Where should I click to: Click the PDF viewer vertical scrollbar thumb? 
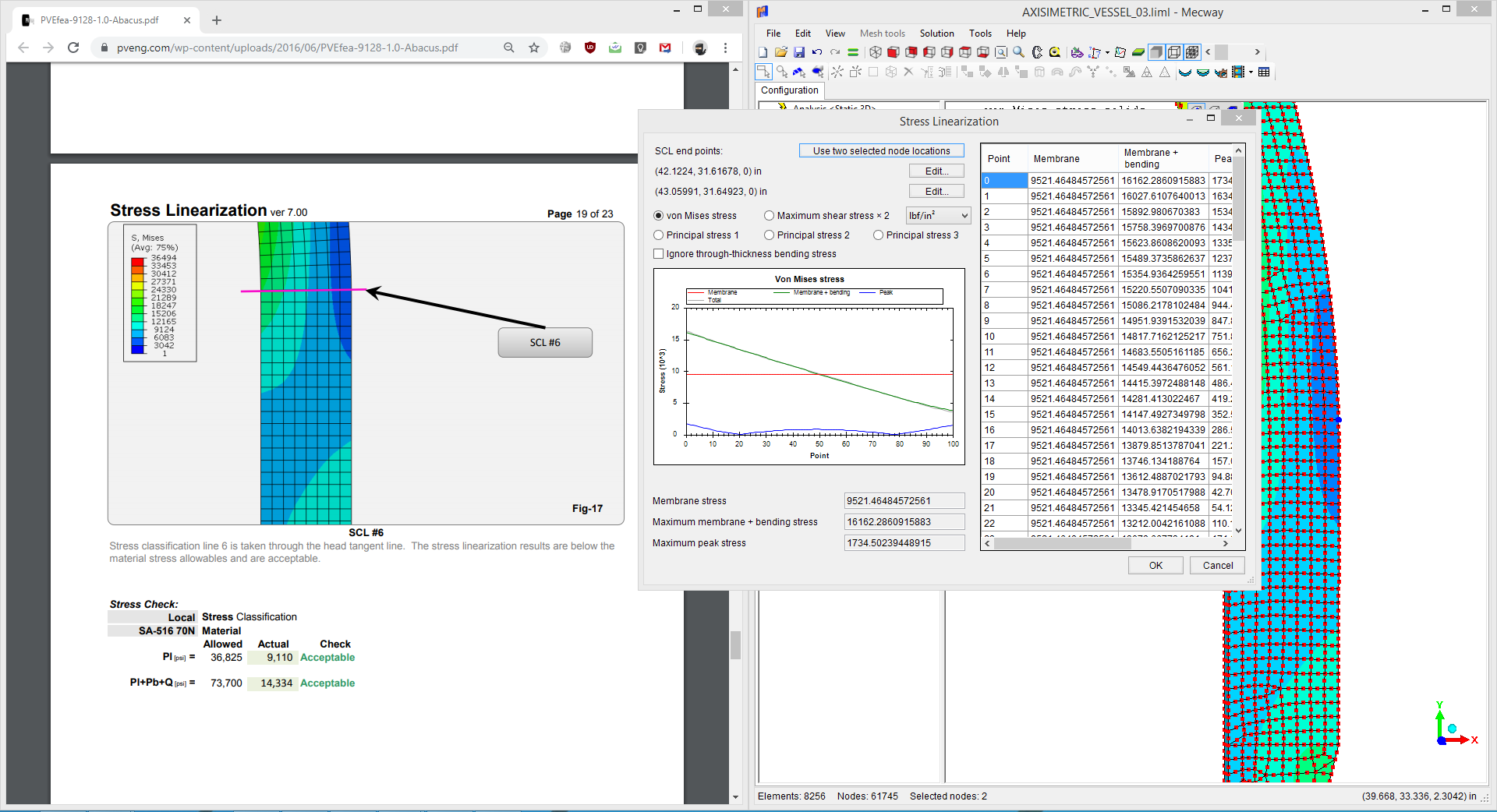tap(735, 645)
